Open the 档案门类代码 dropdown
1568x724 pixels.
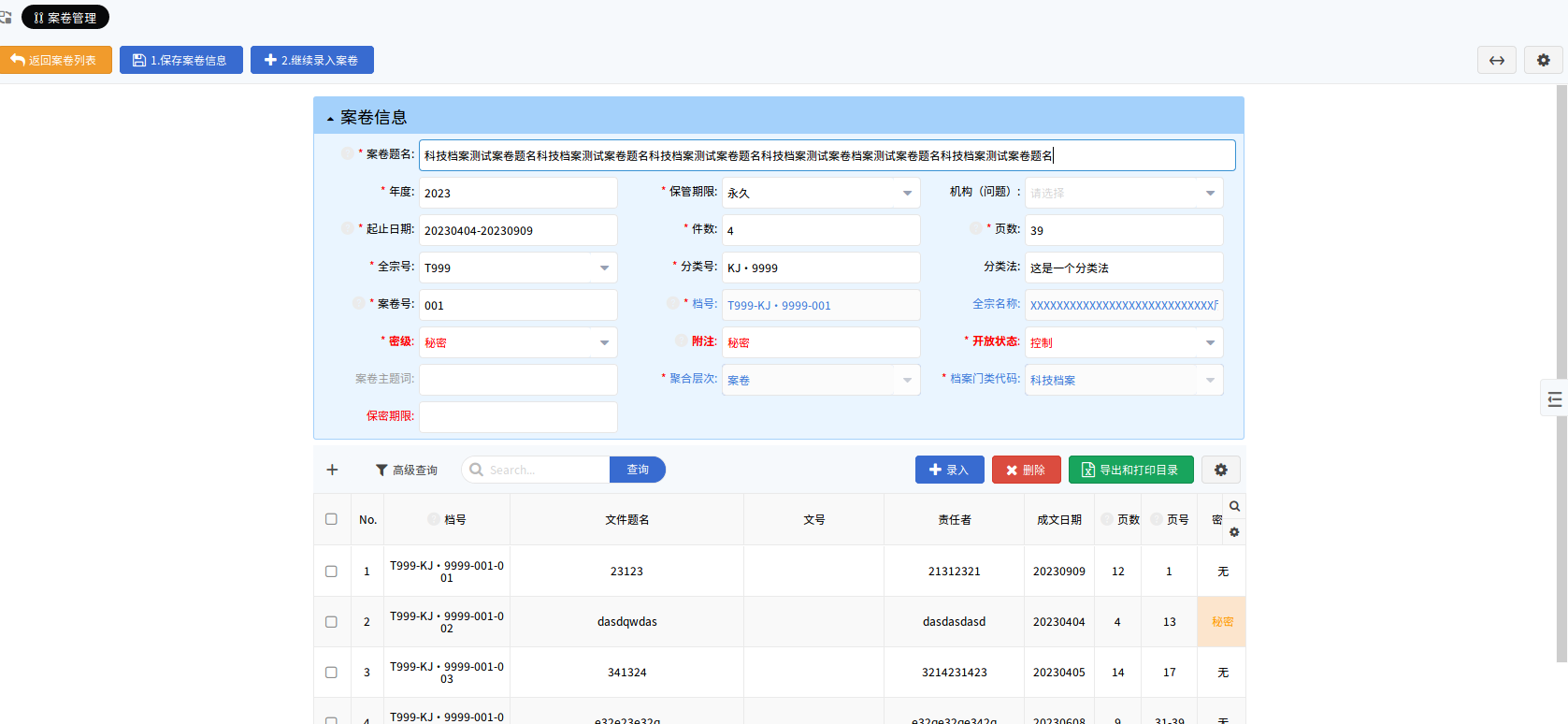coord(1124,380)
